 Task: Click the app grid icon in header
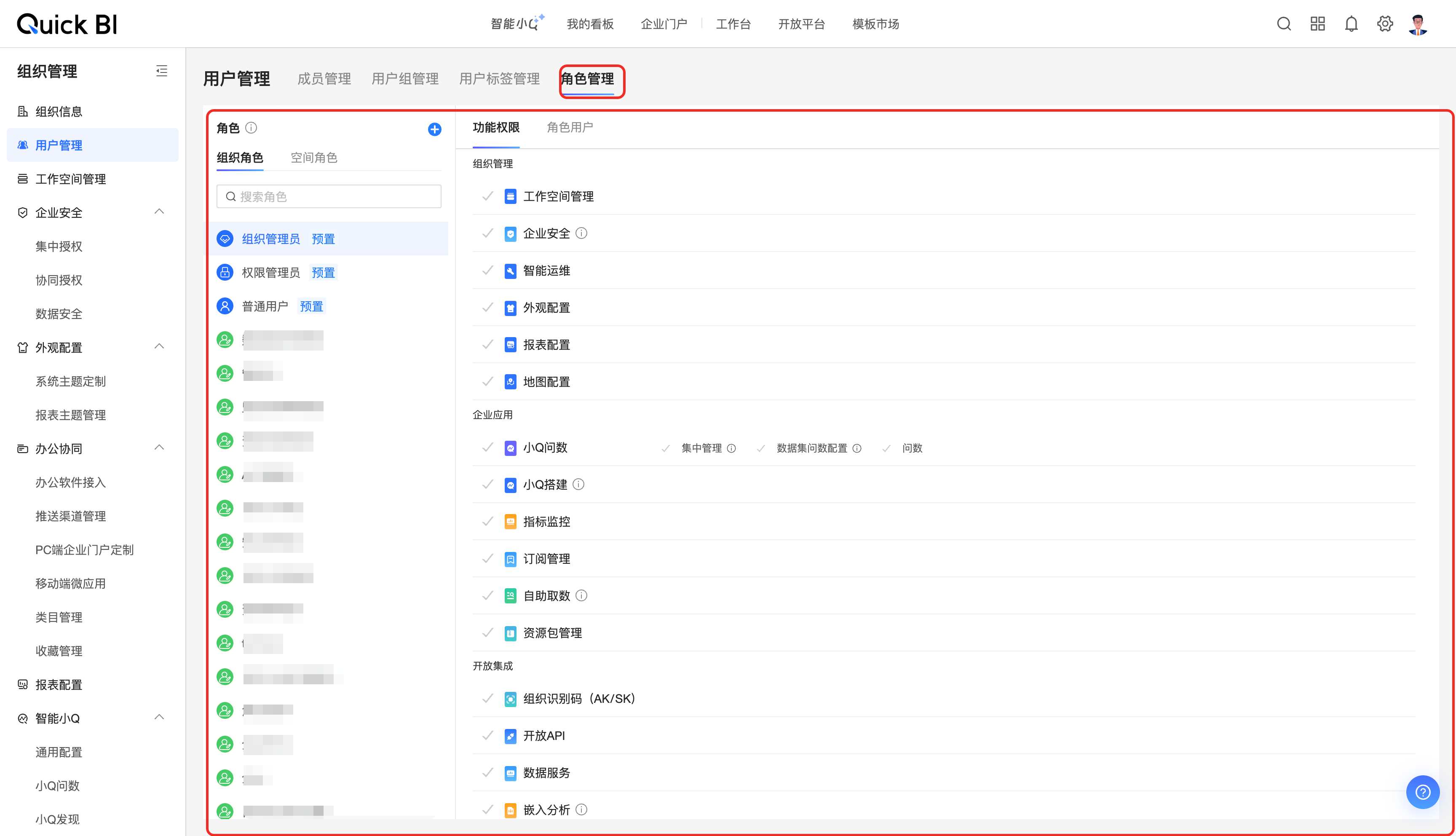click(x=1318, y=24)
